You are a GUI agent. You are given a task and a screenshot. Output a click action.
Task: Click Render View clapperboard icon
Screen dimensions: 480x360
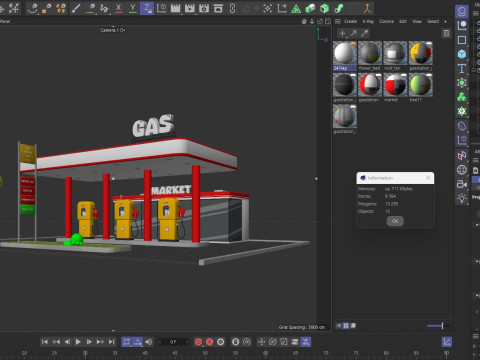pyautogui.click(x=175, y=8)
